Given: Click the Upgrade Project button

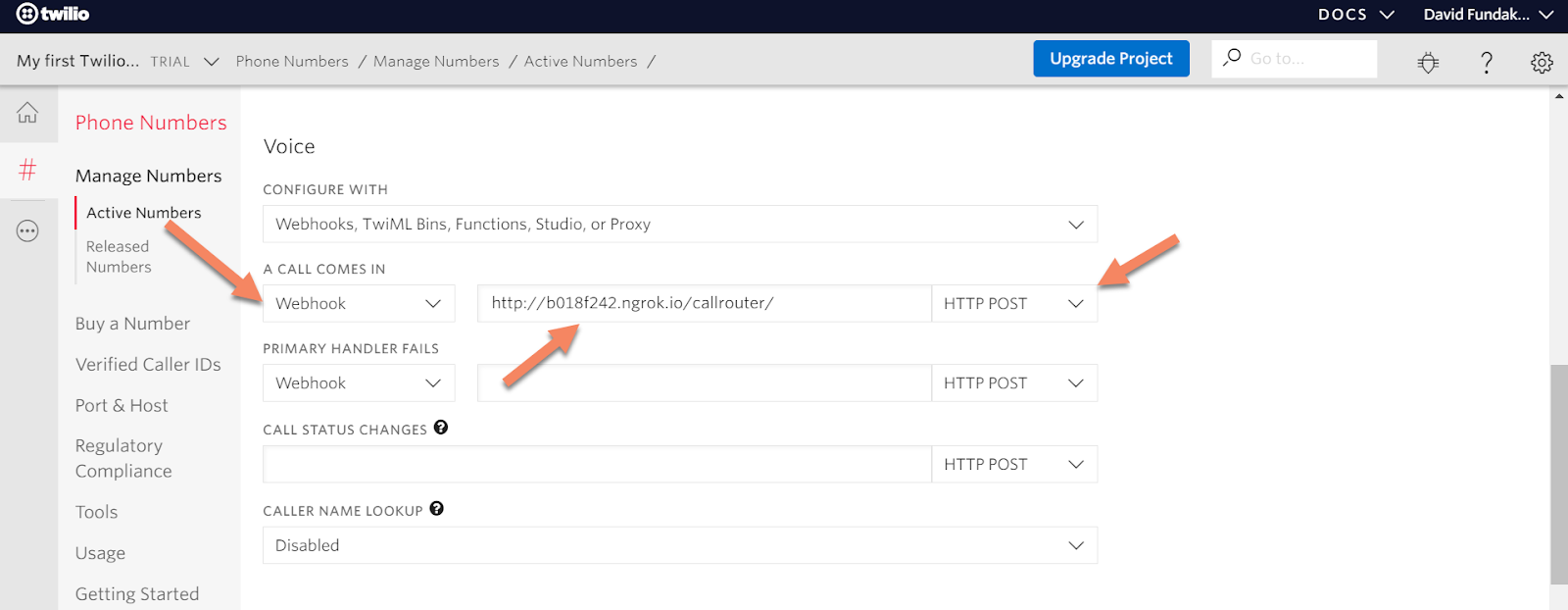Looking at the screenshot, I should (x=1111, y=59).
